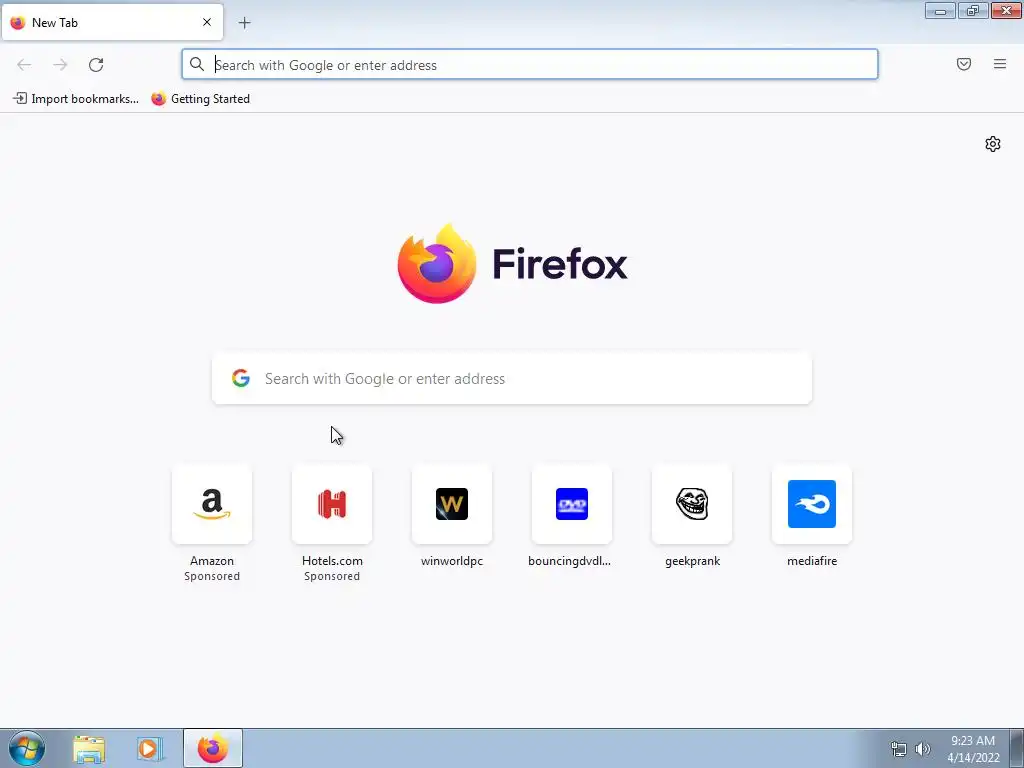The image size is (1024, 768).
Task: Open the bouncingdvdl... shortcut tile
Action: point(572,504)
